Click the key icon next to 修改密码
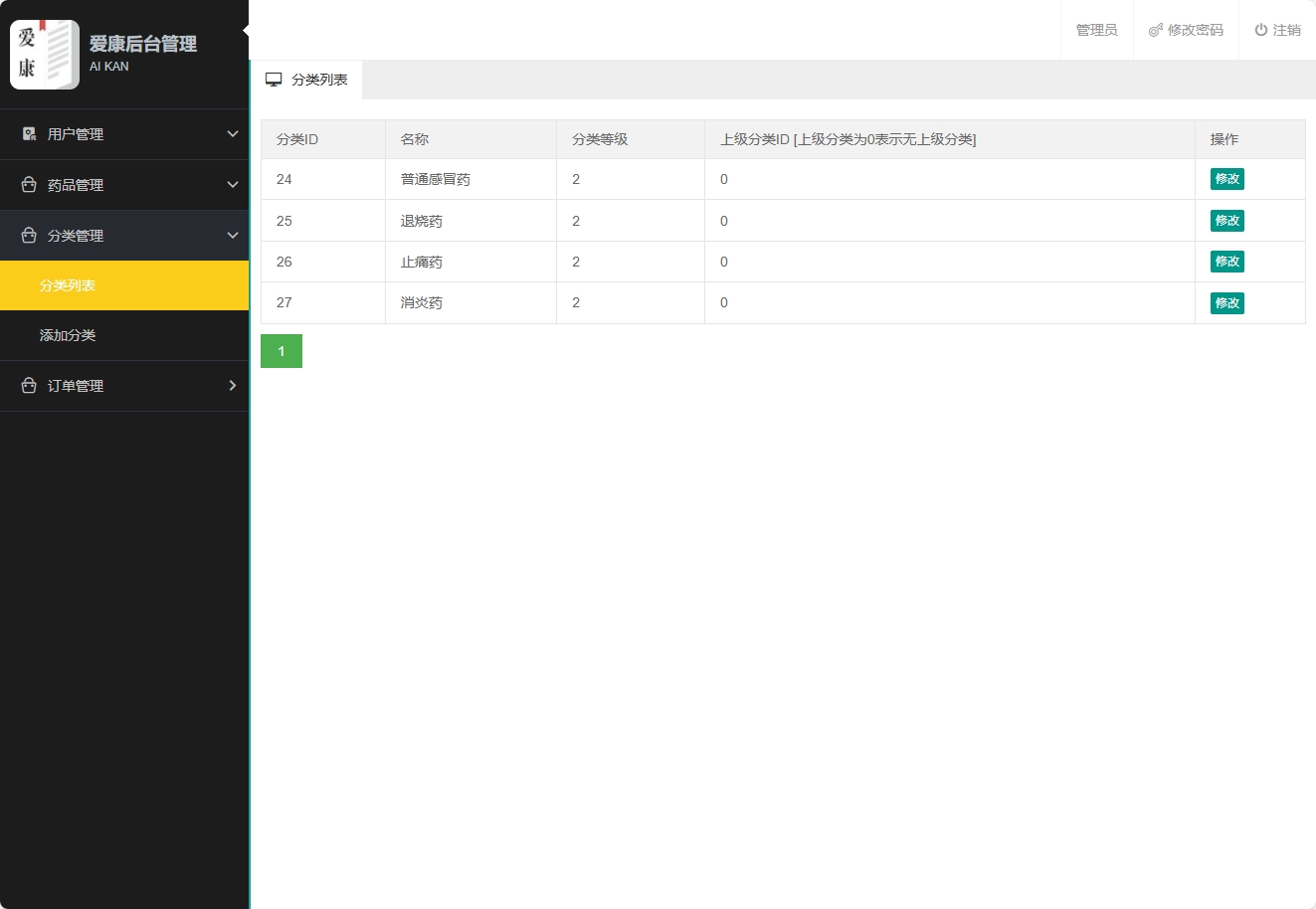This screenshot has width=1316, height=909. (x=1153, y=30)
